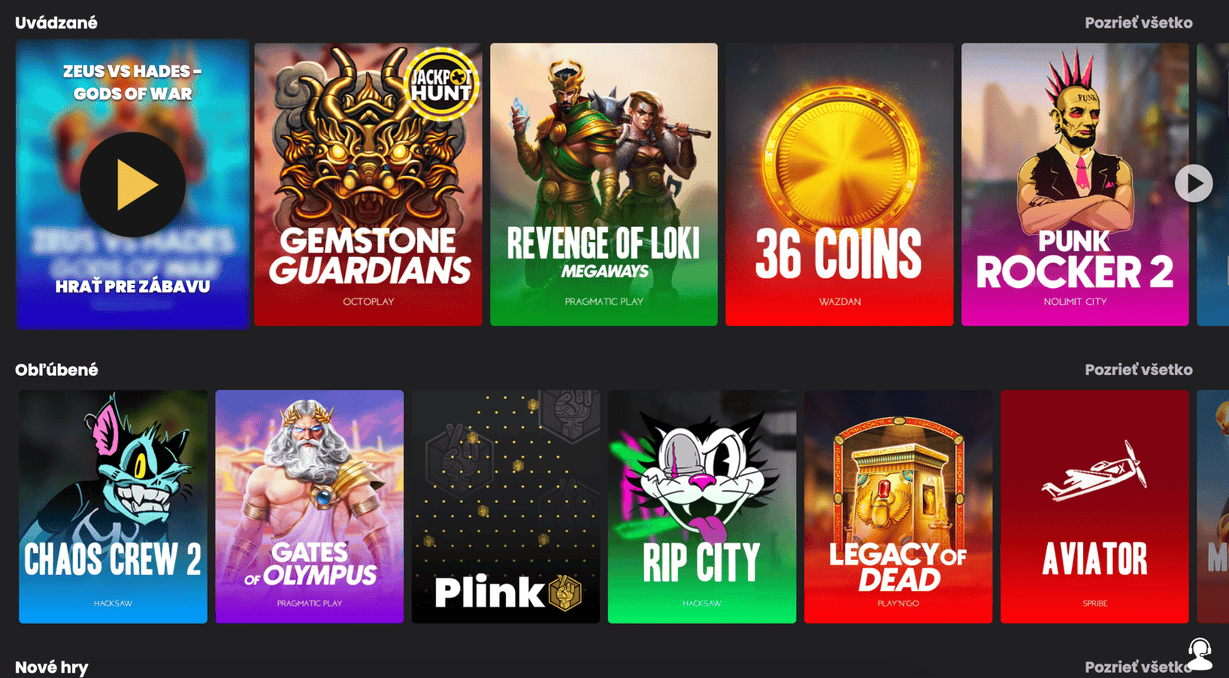Click Pozrieť všetko for Obľúbené section

coord(1139,370)
